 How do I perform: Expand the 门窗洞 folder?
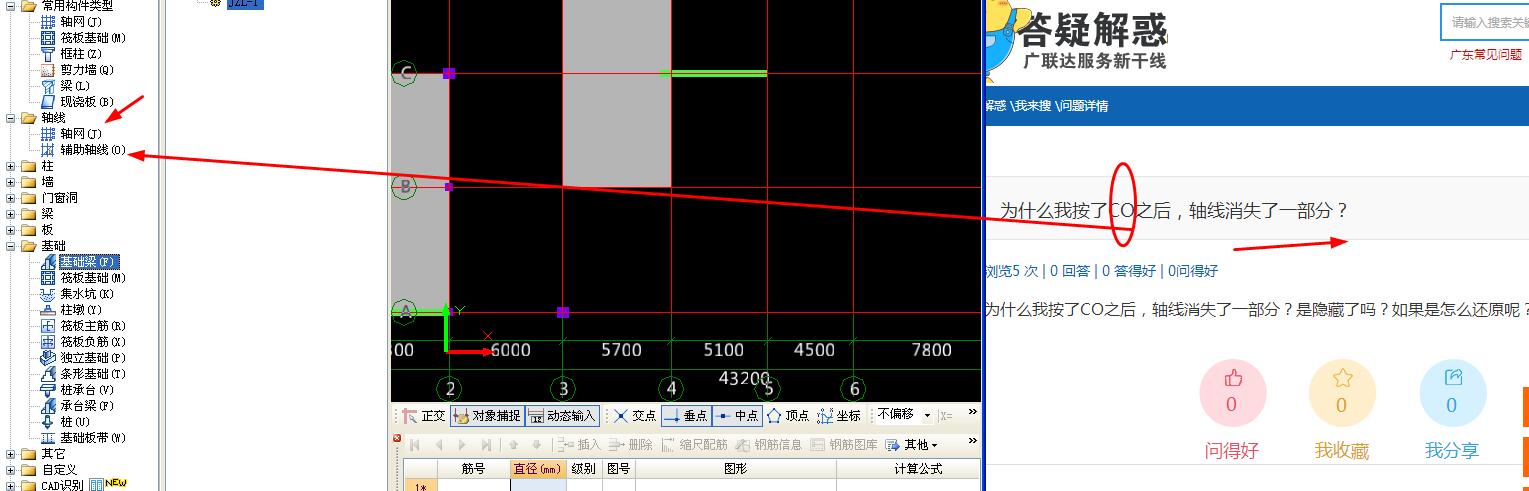[10, 198]
